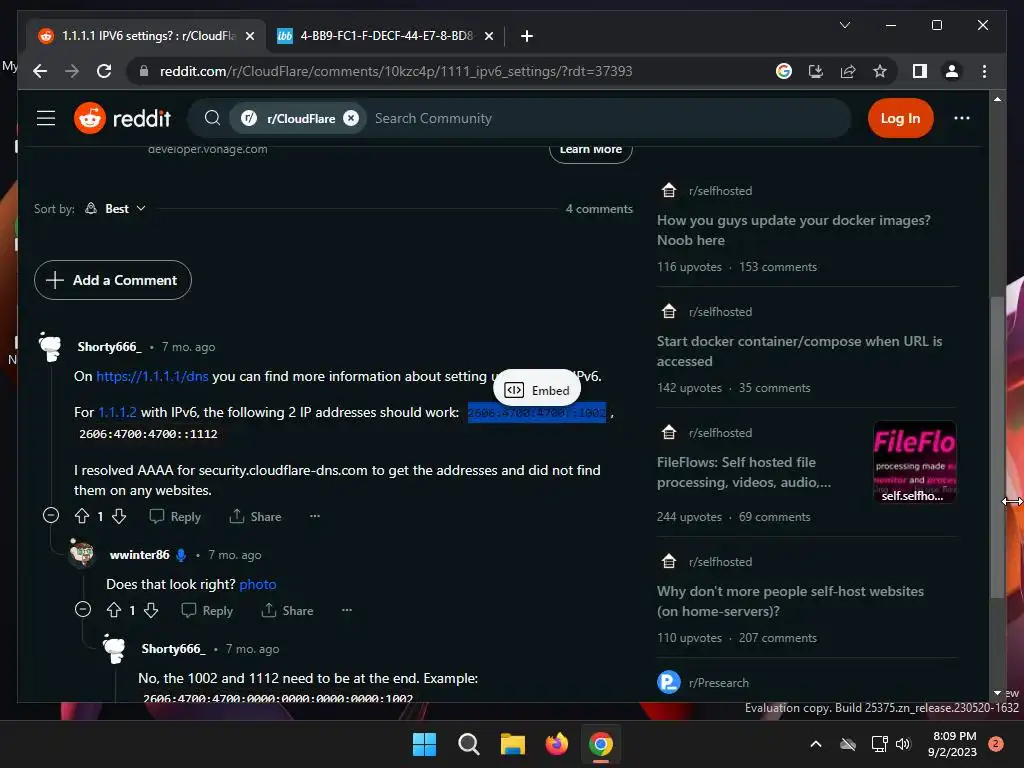The image size is (1024, 768).
Task: Switch to the 1.1.1.1 IPV6 settings tab
Action: (x=147, y=36)
